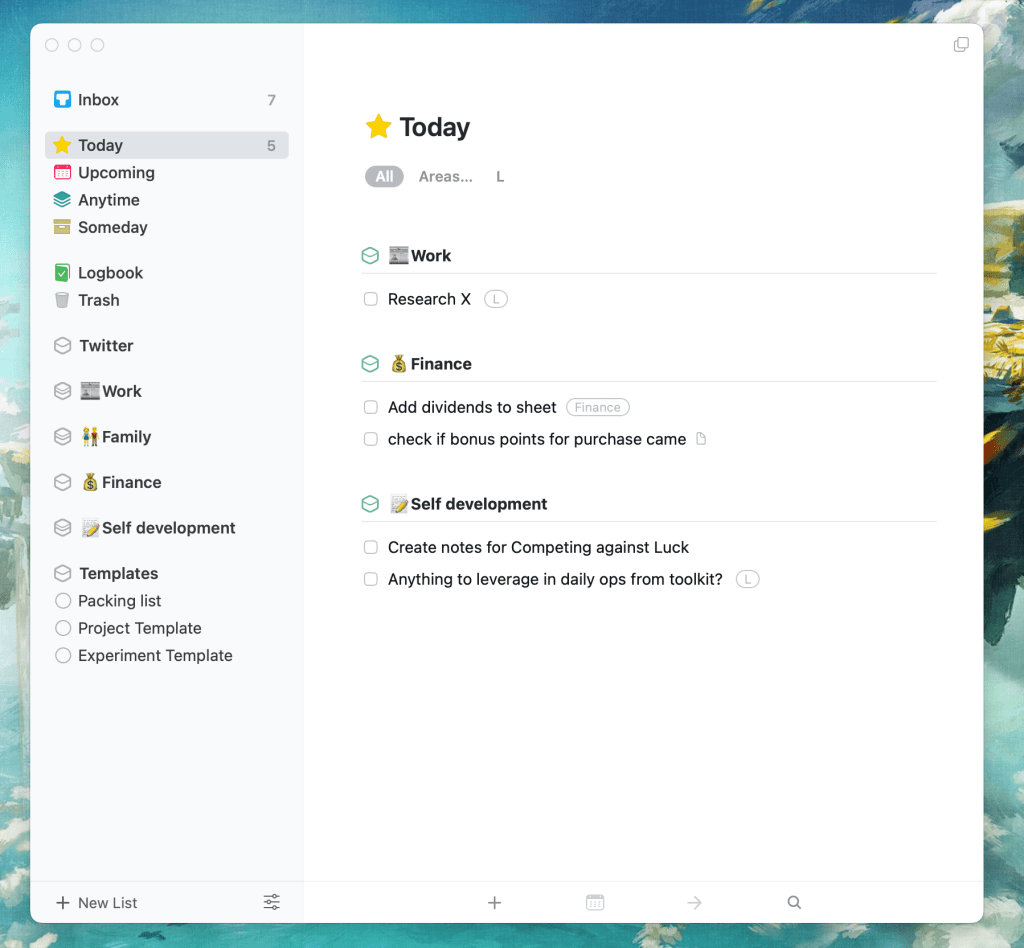The image size is (1024, 948).
Task: Open the calendar scheduling icon in bottom toolbar
Action: tap(594, 902)
